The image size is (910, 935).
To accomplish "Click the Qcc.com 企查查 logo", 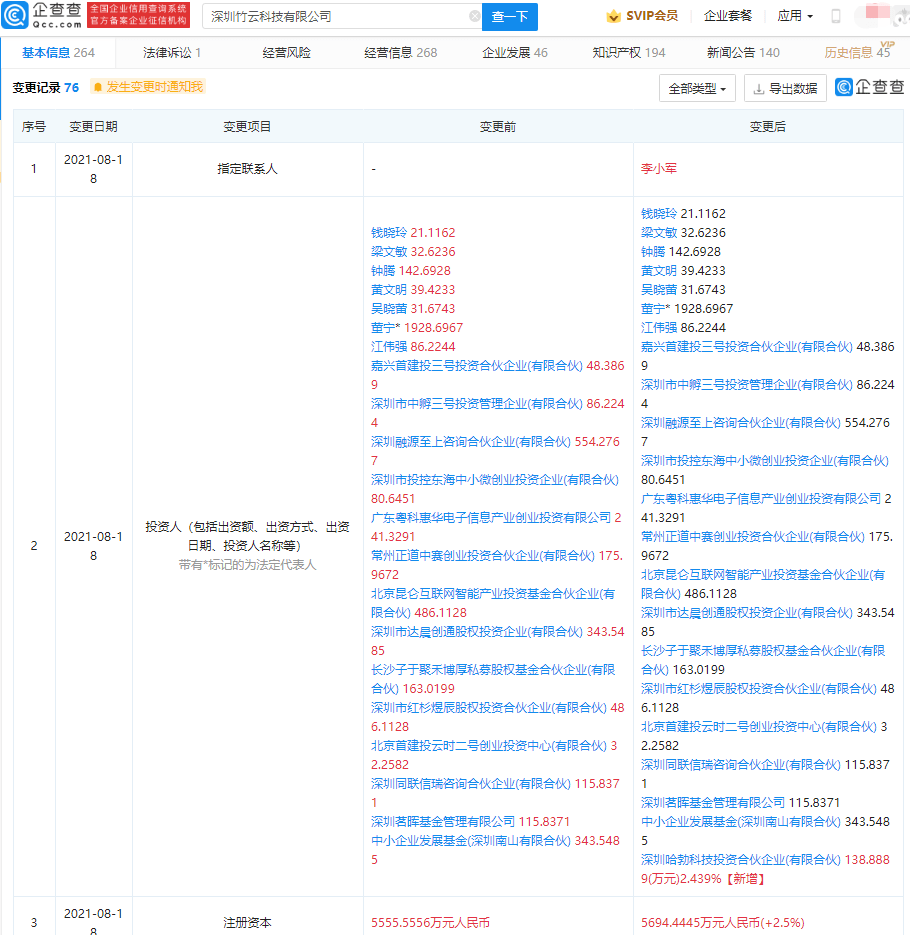I will [x=38, y=16].
